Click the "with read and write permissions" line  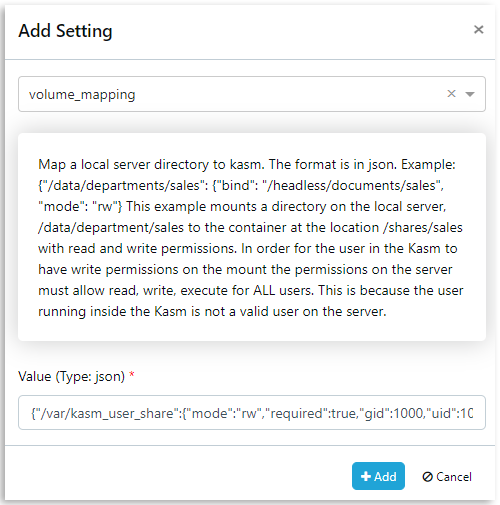pos(248,249)
